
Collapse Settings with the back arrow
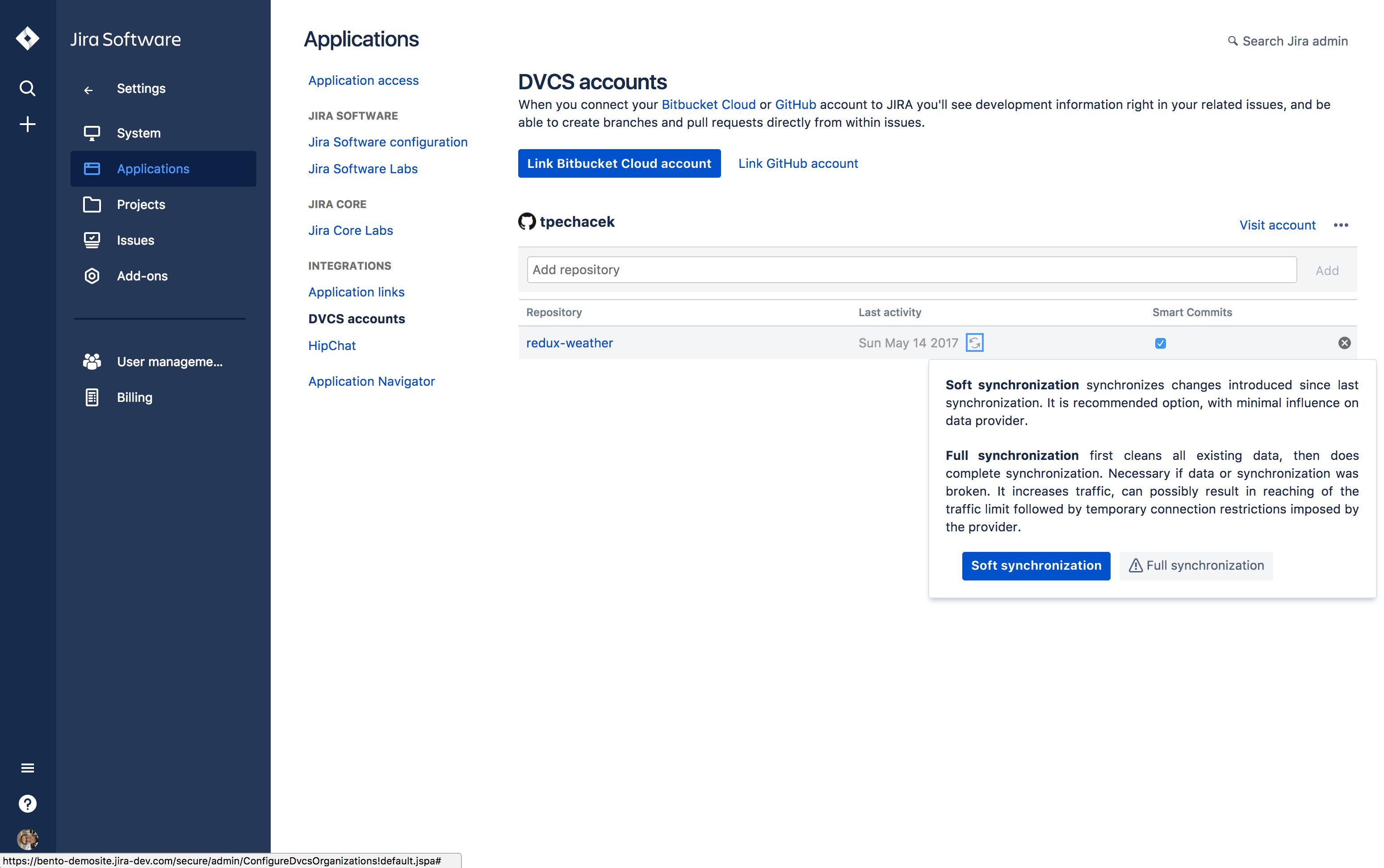coord(89,90)
